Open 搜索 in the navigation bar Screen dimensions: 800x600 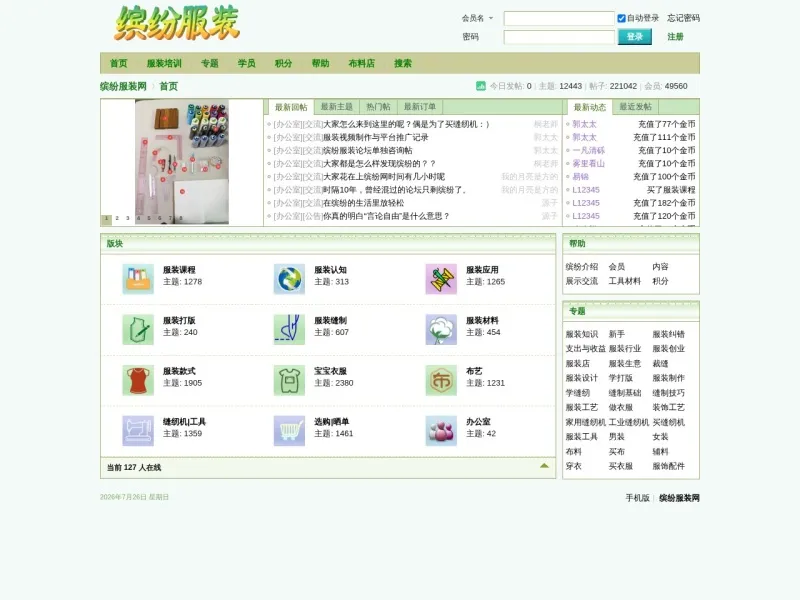click(x=403, y=63)
